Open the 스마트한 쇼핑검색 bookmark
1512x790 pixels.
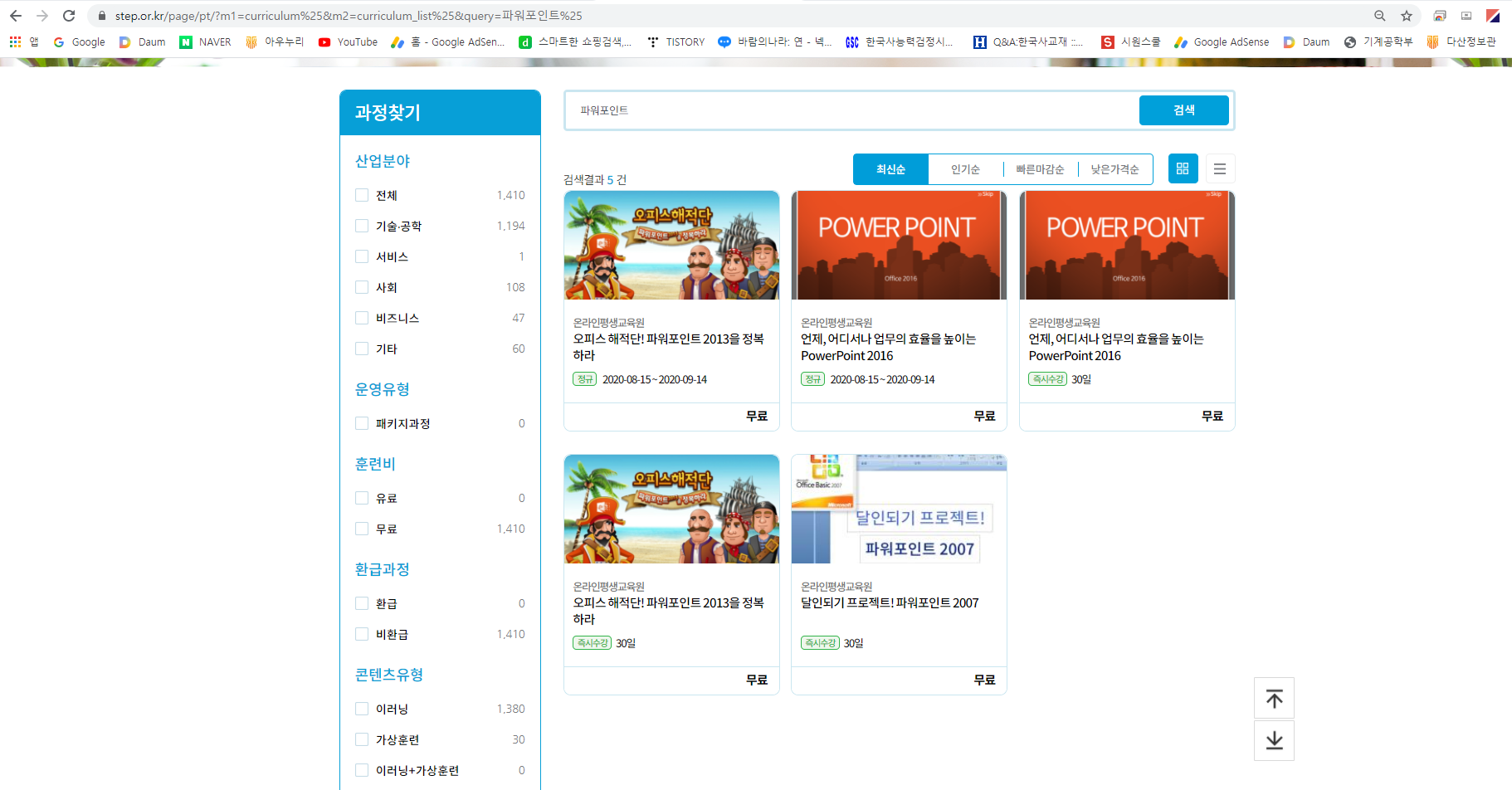point(575,41)
